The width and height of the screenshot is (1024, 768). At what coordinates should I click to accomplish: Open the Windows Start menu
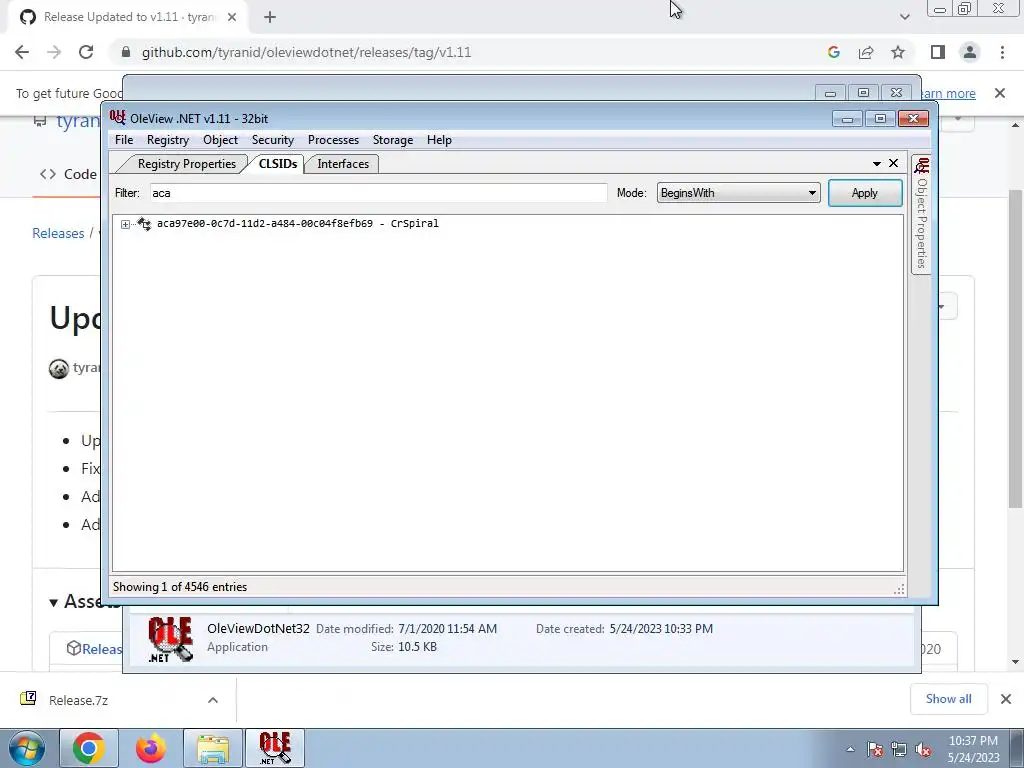click(26, 748)
